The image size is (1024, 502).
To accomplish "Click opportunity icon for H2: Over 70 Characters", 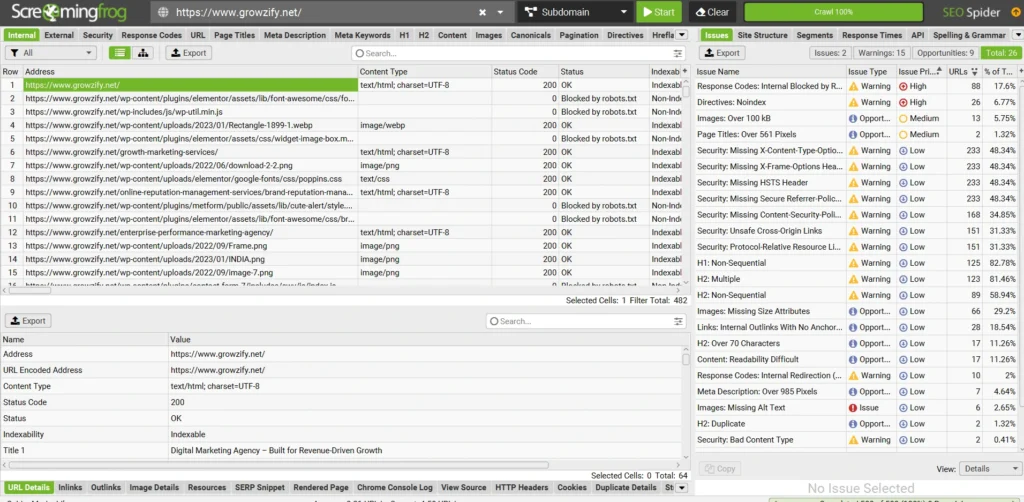I will tap(853, 343).
